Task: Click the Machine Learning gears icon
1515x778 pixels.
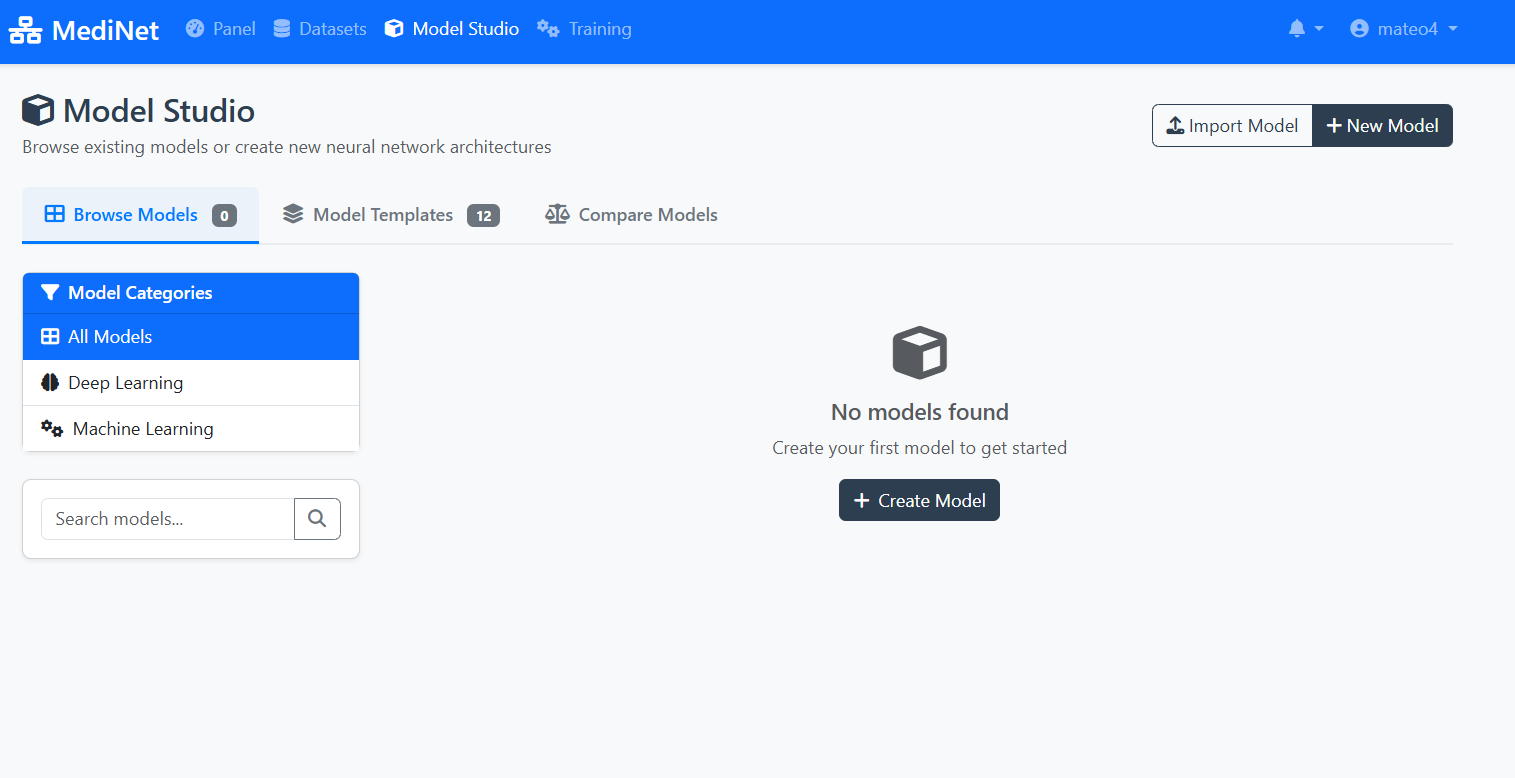Action: [51, 428]
